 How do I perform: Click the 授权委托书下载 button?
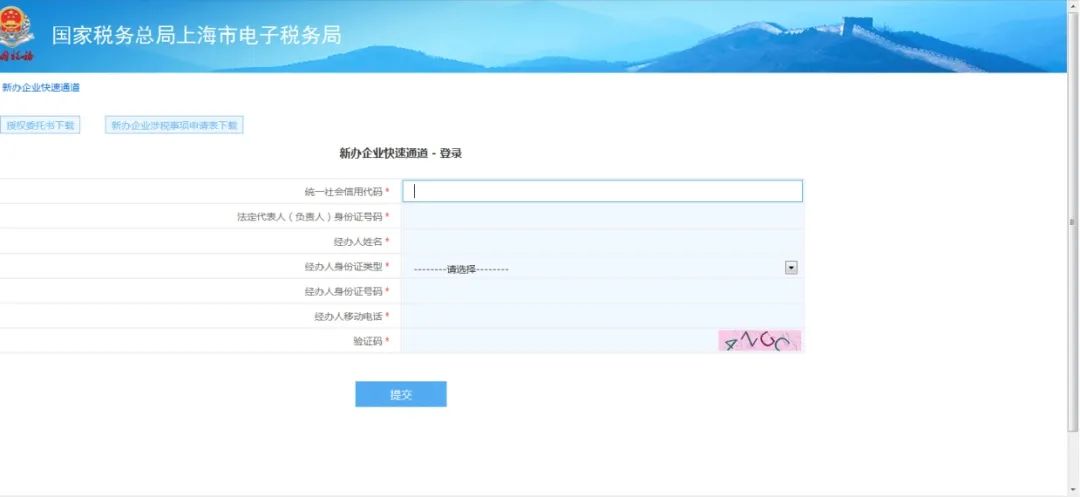(x=40, y=125)
